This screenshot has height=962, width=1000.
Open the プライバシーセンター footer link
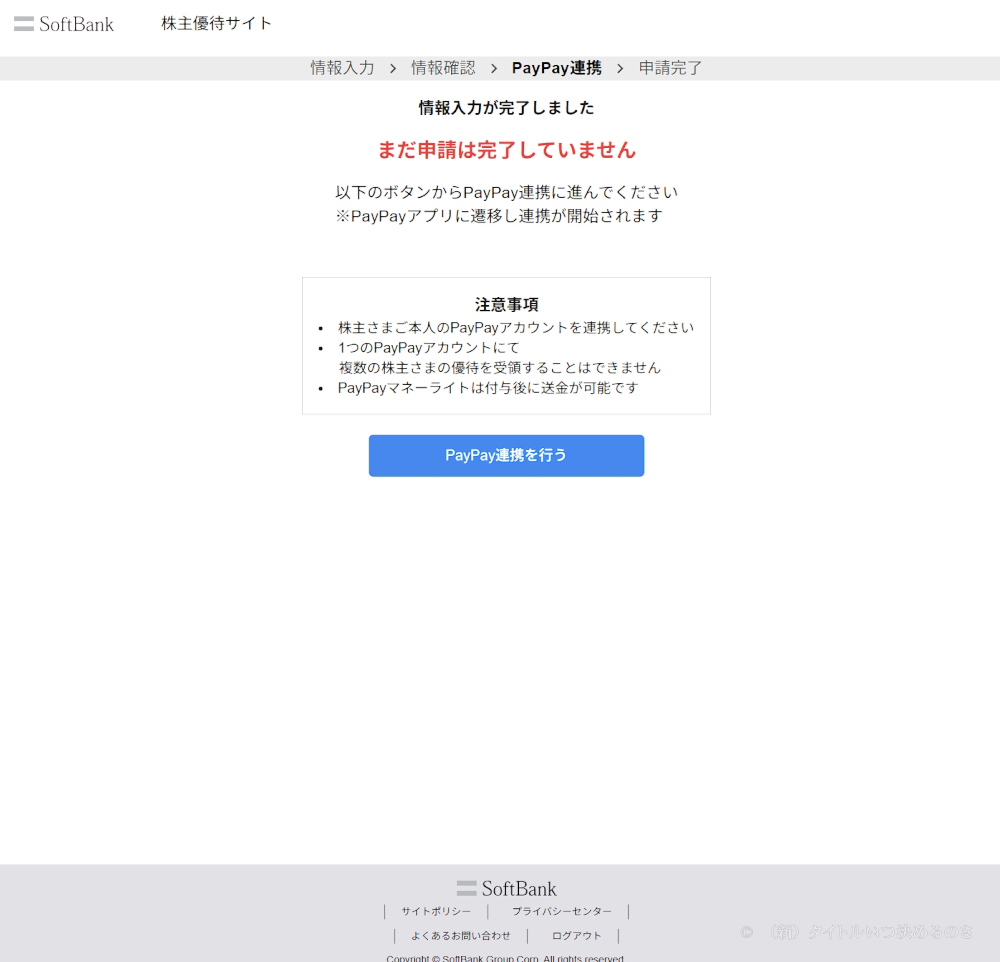point(562,912)
